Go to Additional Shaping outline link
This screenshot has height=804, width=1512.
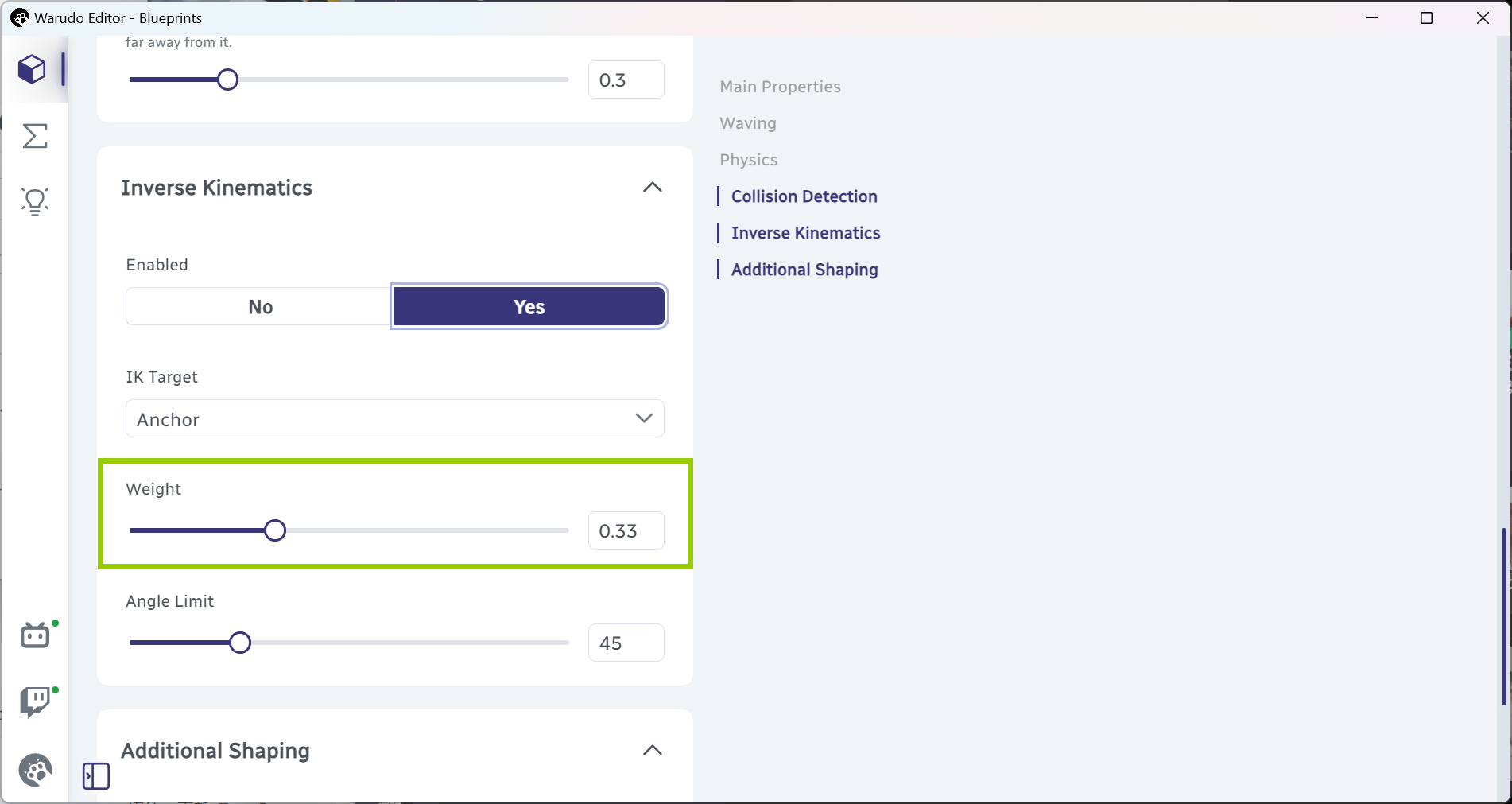click(804, 270)
